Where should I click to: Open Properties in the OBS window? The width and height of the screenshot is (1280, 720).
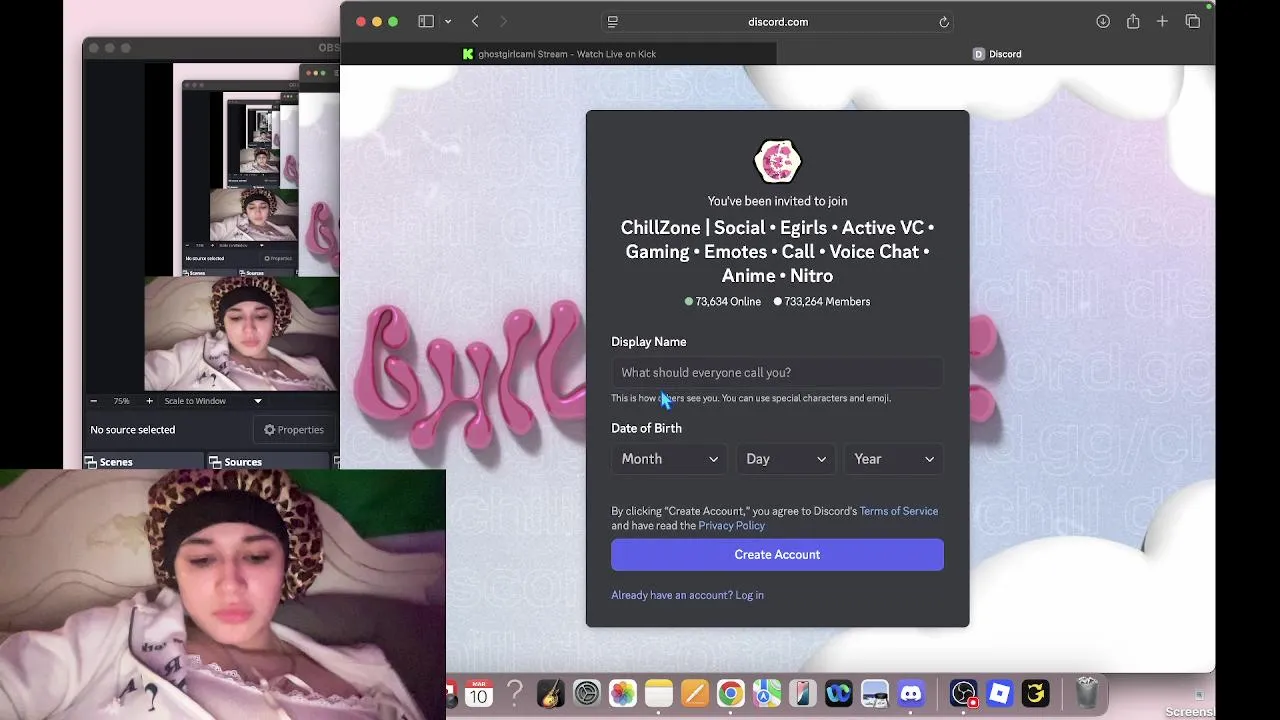tap(294, 430)
